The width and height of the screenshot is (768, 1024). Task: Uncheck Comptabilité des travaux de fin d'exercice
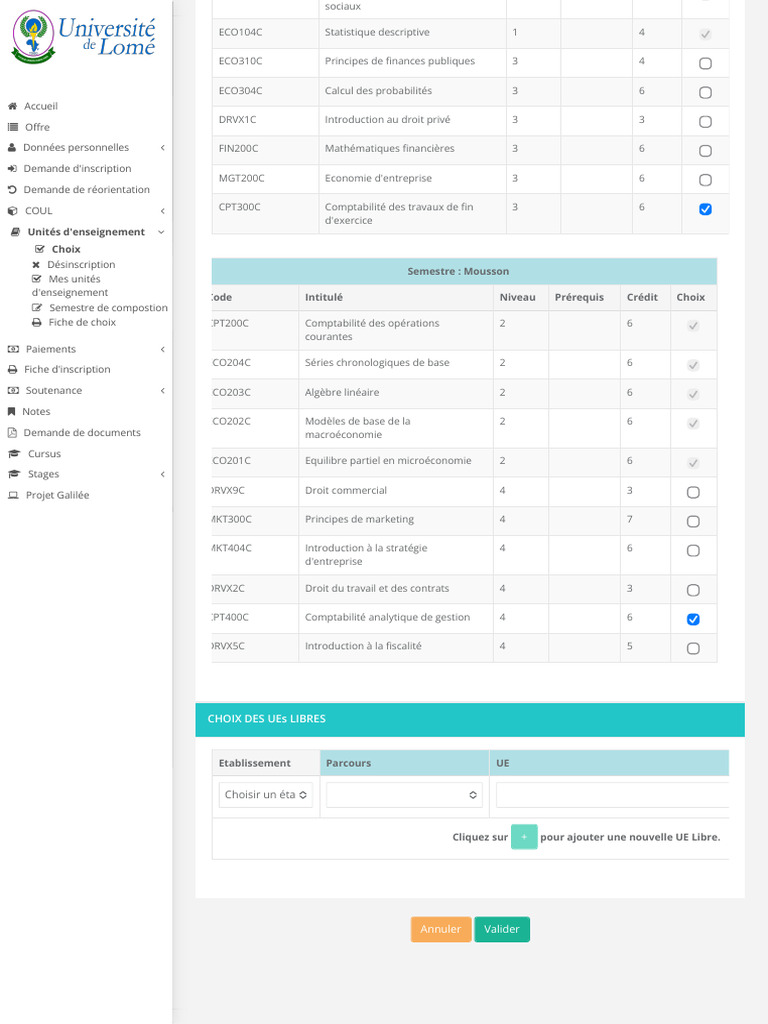tap(705, 209)
